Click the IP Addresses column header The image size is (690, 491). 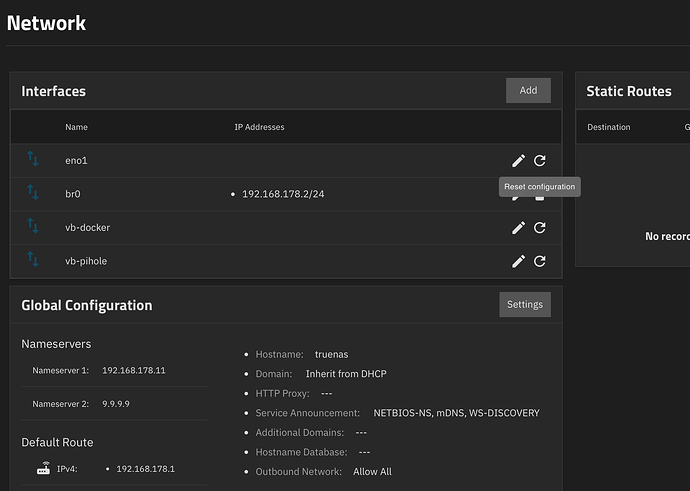[259, 127]
